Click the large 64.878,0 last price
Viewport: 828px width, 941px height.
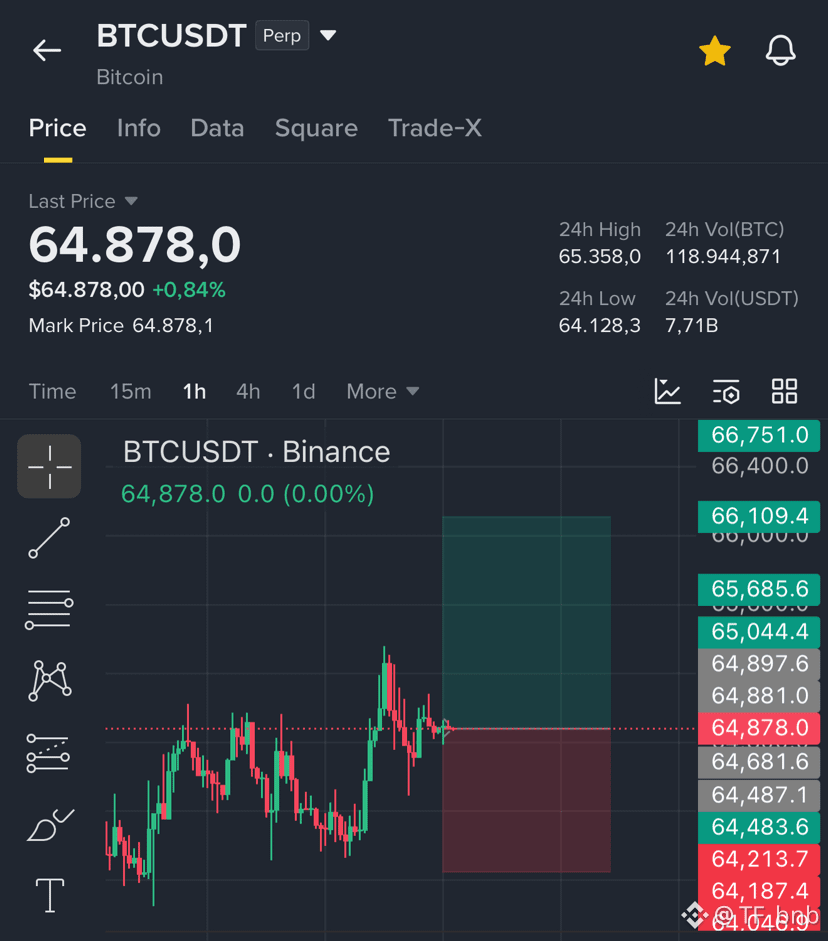(x=135, y=245)
